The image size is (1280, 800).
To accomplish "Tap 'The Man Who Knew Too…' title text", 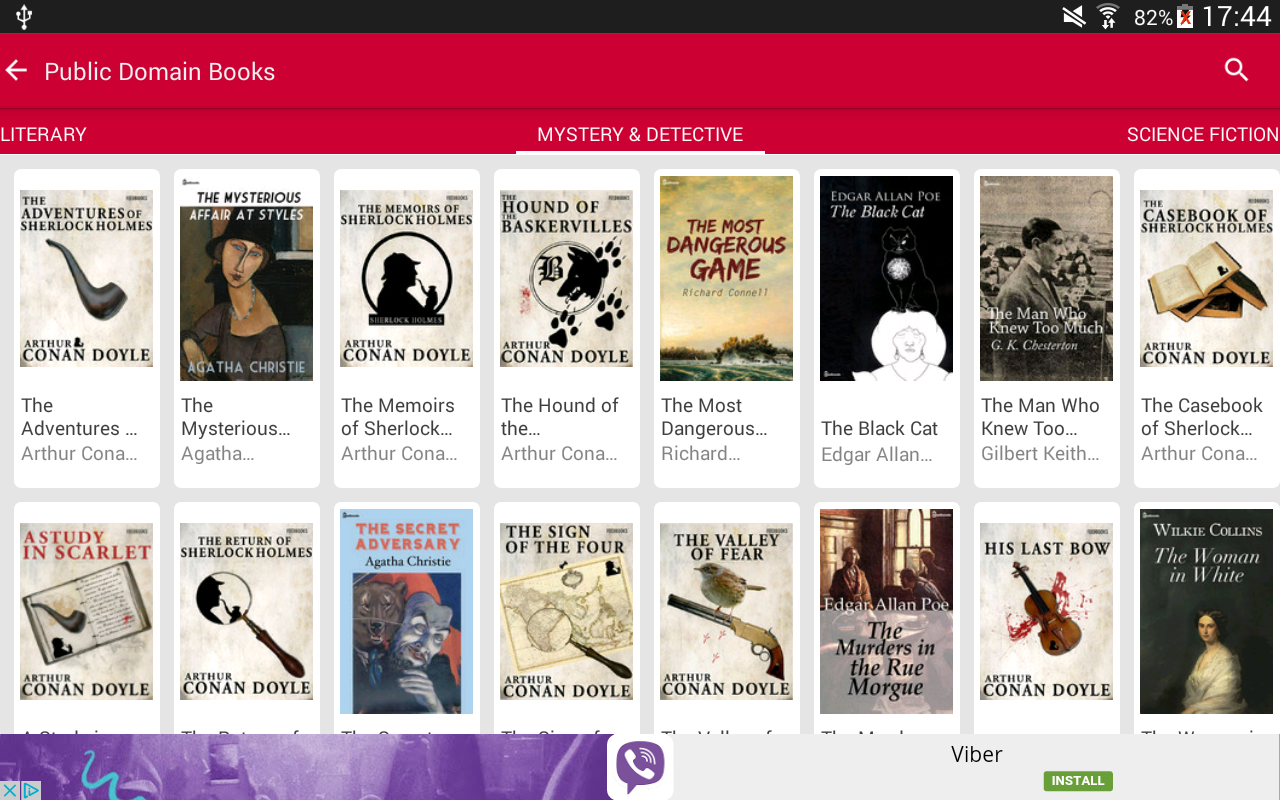I will click(x=1040, y=417).
